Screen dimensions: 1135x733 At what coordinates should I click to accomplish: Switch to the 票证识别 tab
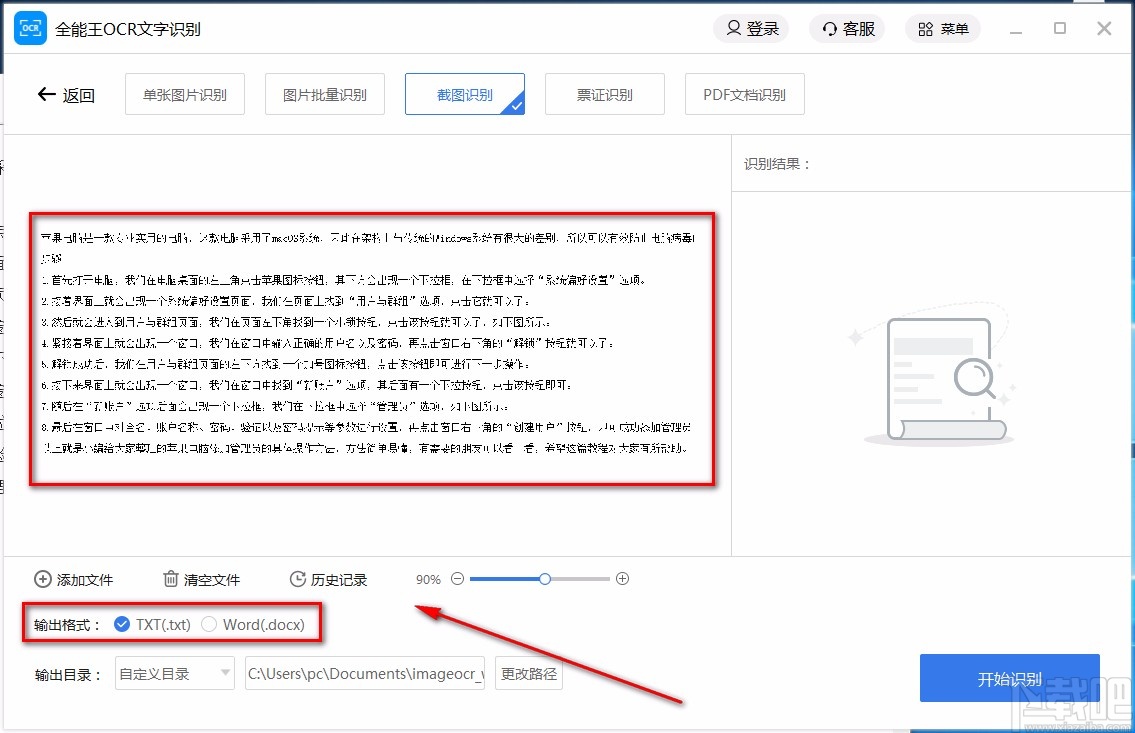[x=604, y=93]
